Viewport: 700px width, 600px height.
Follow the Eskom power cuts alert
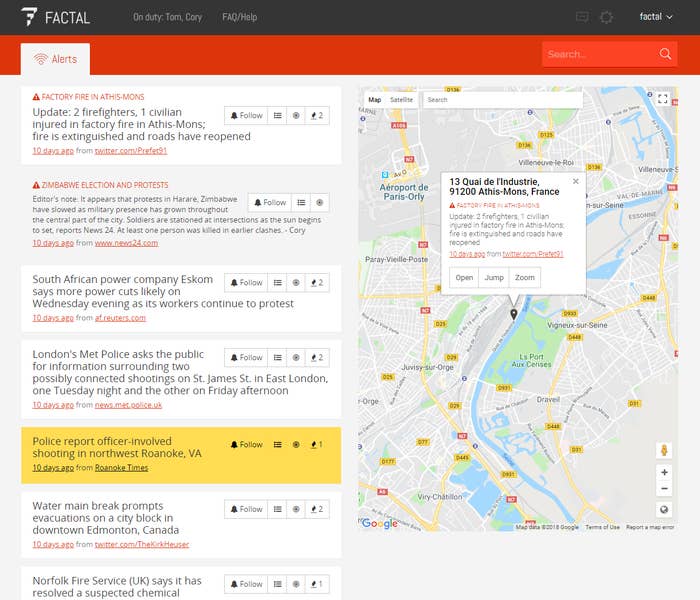click(246, 283)
